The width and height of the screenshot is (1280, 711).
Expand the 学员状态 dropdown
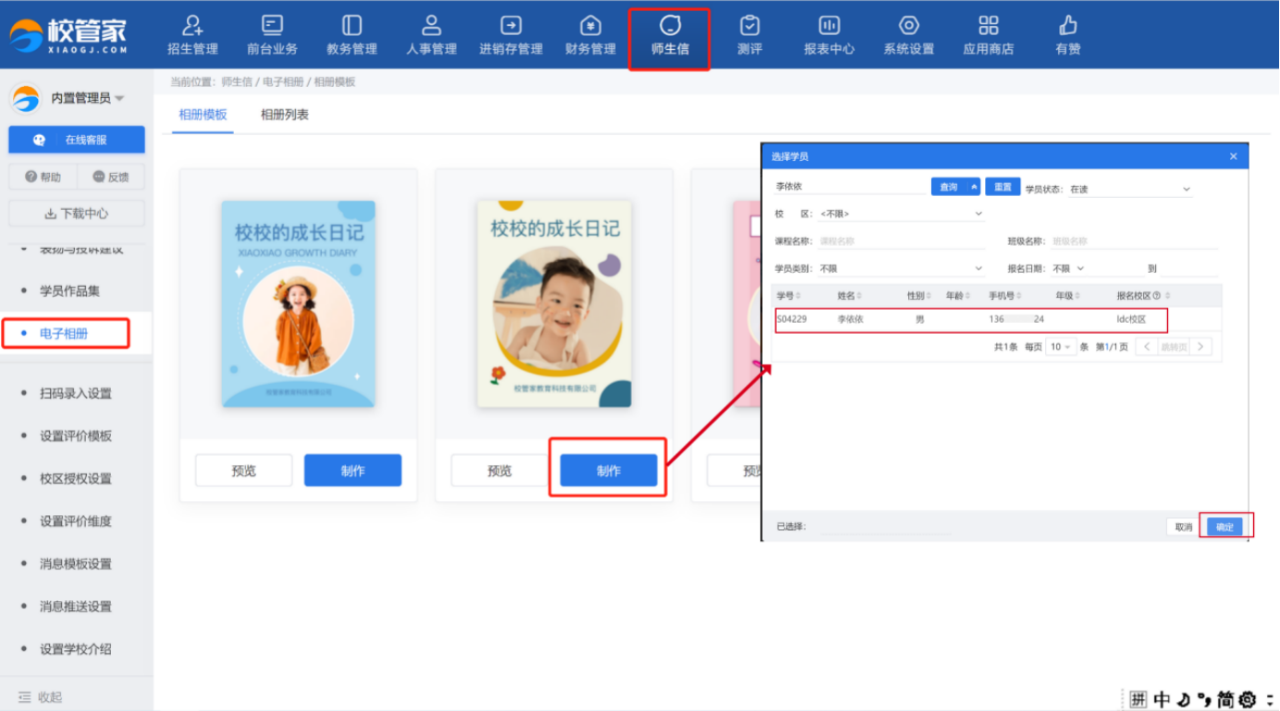point(1130,189)
